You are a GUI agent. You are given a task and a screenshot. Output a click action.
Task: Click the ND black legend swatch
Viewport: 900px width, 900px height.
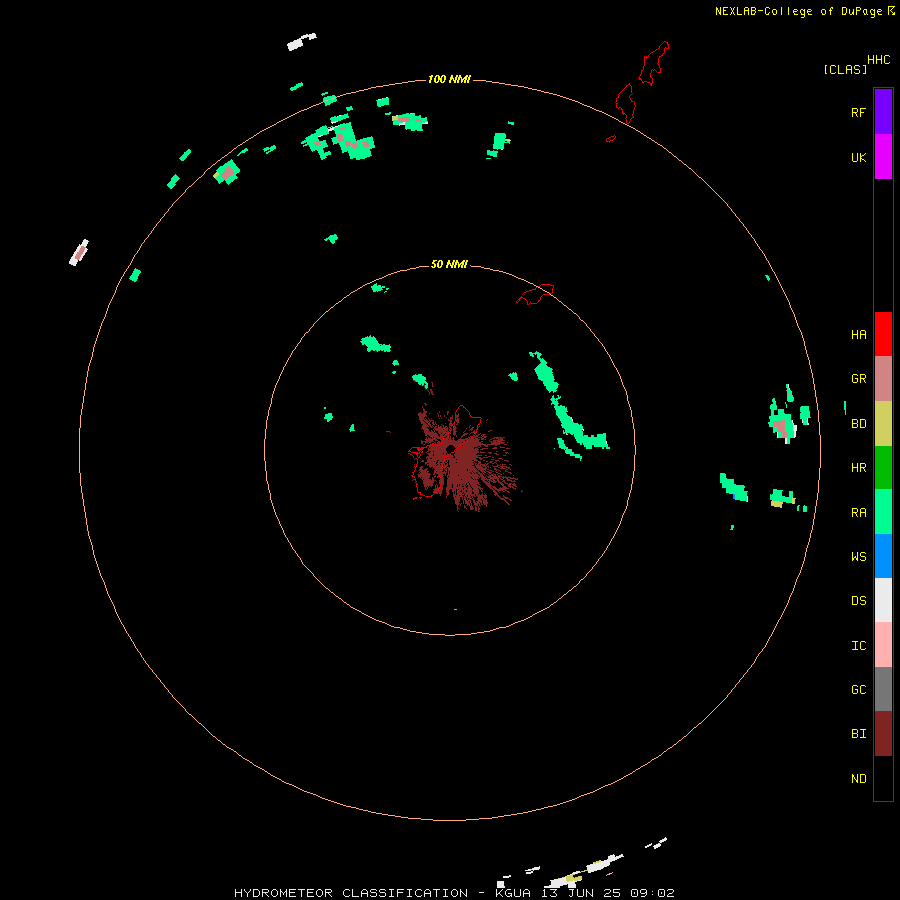click(883, 778)
